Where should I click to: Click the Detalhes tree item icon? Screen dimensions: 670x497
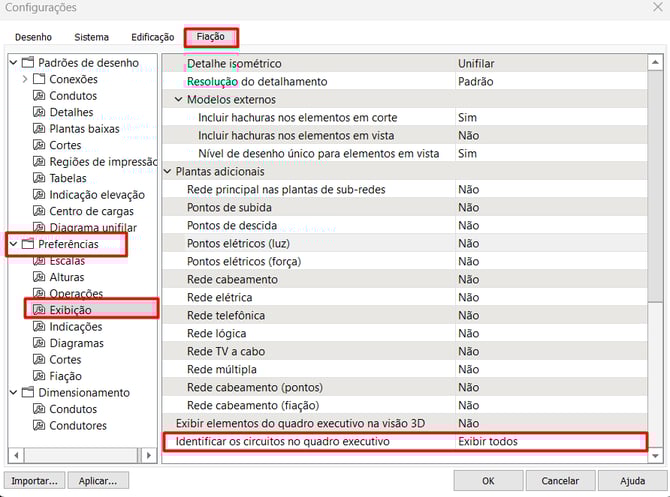pyautogui.click(x=40, y=112)
